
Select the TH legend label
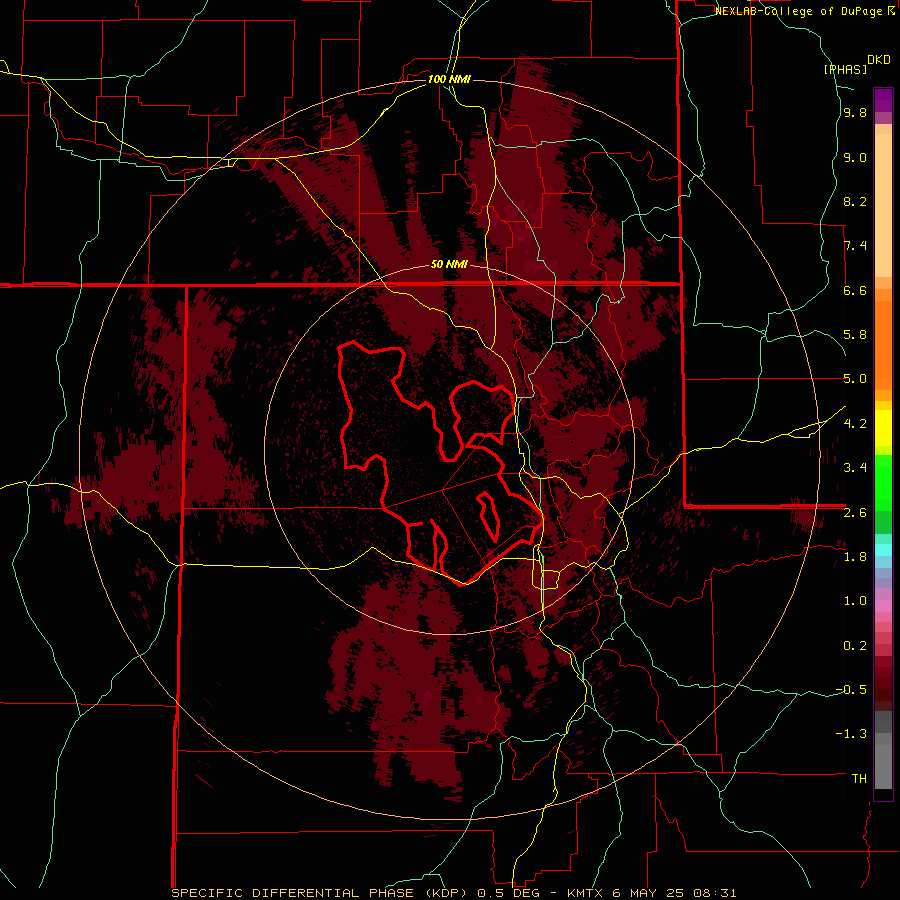[859, 779]
